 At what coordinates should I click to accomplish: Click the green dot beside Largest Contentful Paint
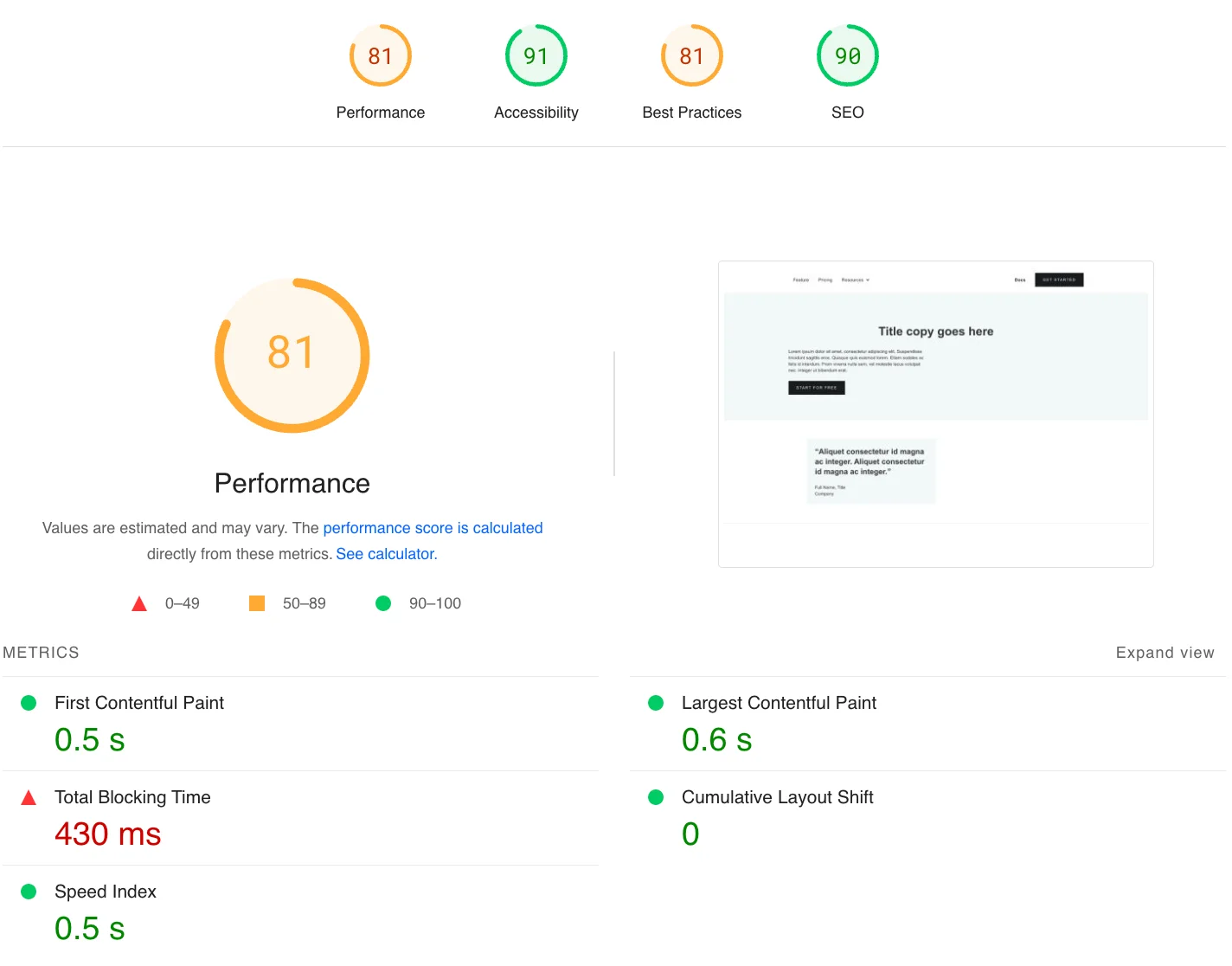click(656, 703)
